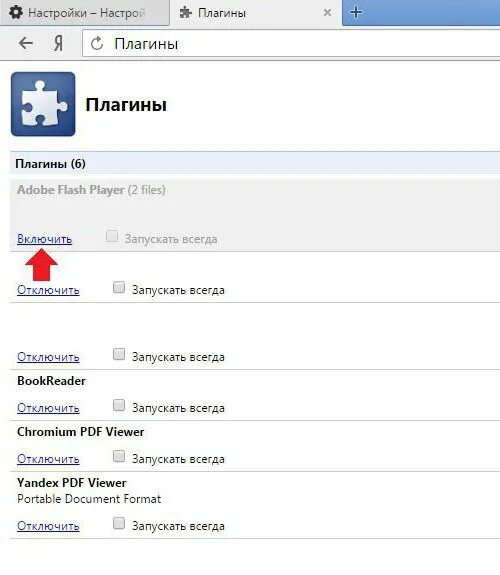Click the Плагины (6) section header
The image size is (500, 575).
click(x=255, y=163)
